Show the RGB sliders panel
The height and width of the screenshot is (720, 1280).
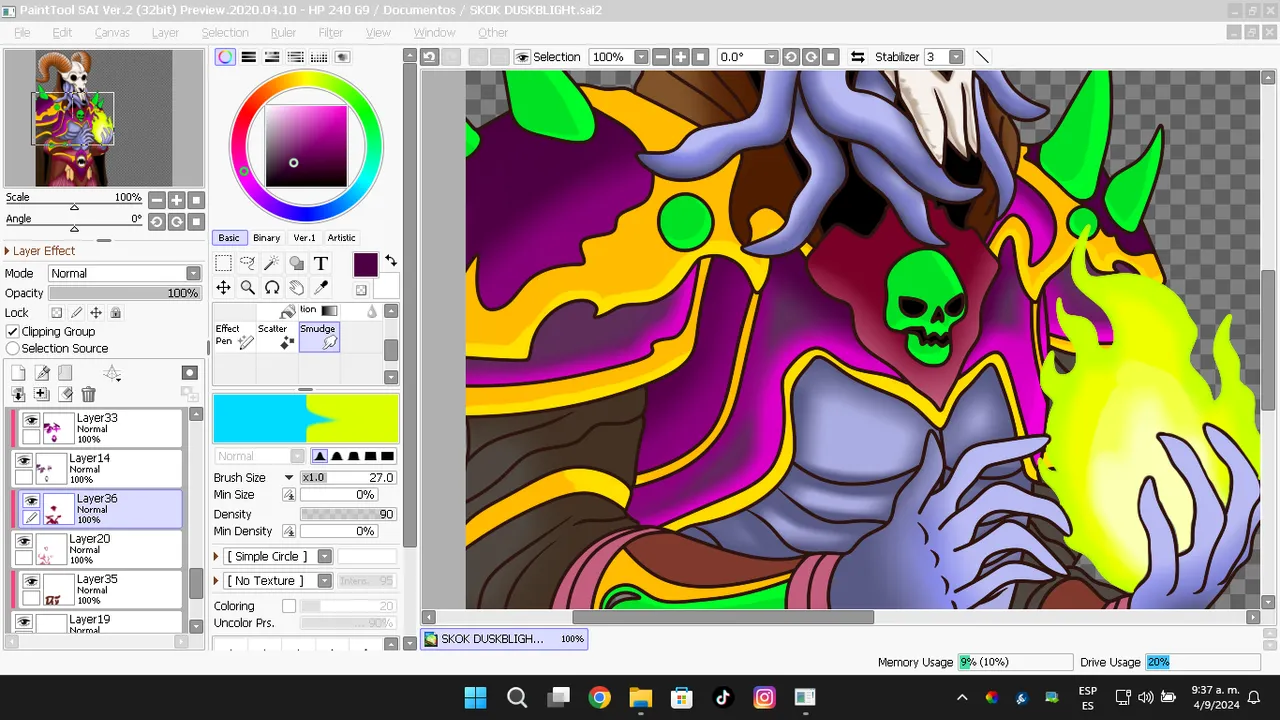point(249,57)
